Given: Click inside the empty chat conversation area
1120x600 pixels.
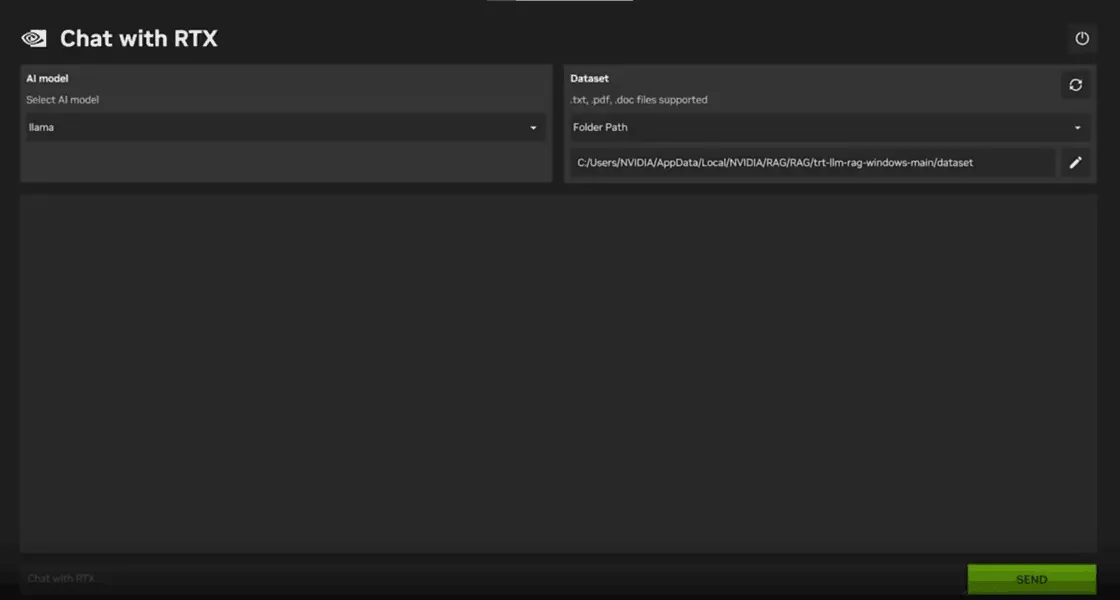Looking at the screenshot, I should tap(558, 372).
